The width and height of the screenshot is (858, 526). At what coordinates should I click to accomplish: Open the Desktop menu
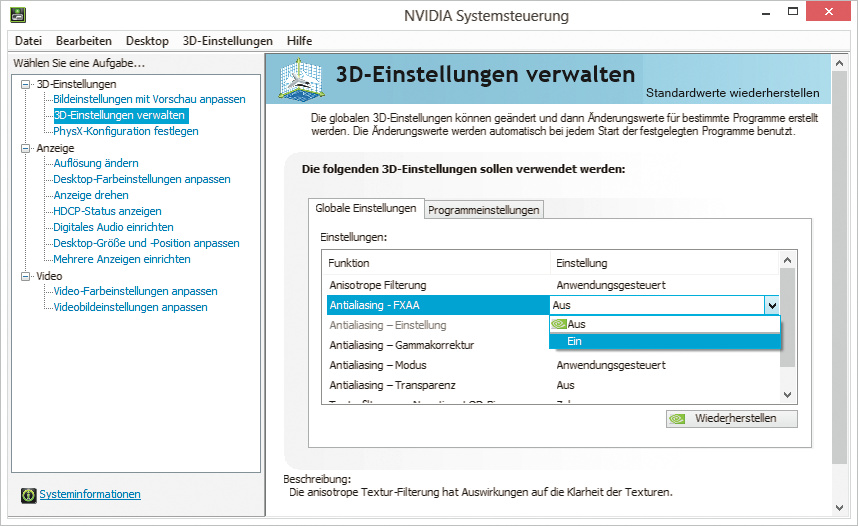(147, 41)
